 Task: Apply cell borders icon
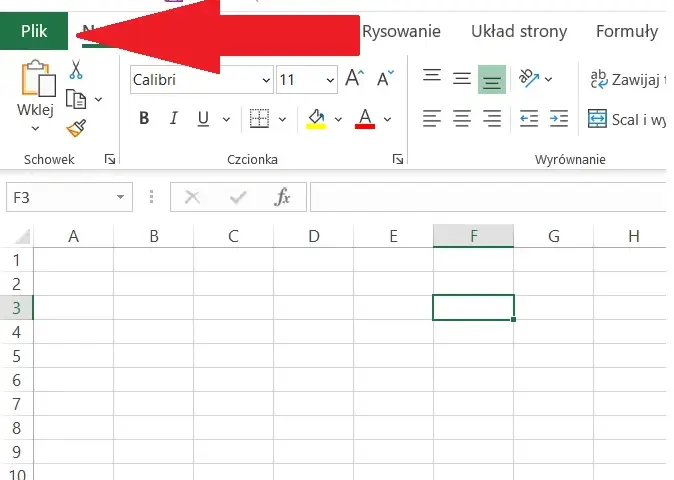pyautogui.click(x=259, y=118)
